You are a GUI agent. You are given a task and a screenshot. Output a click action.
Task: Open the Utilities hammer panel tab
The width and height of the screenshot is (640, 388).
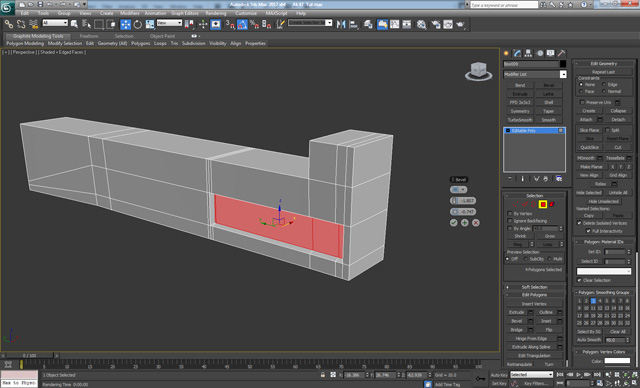[x=562, y=53]
